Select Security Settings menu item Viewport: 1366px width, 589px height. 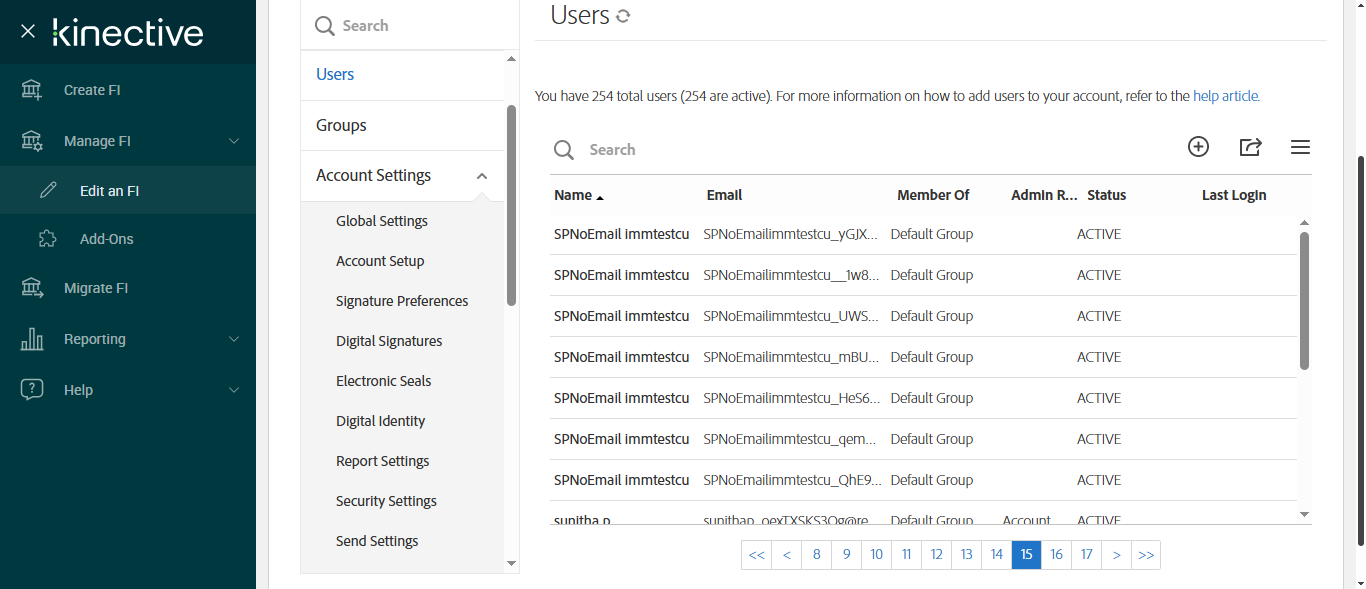[x=386, y=501]
